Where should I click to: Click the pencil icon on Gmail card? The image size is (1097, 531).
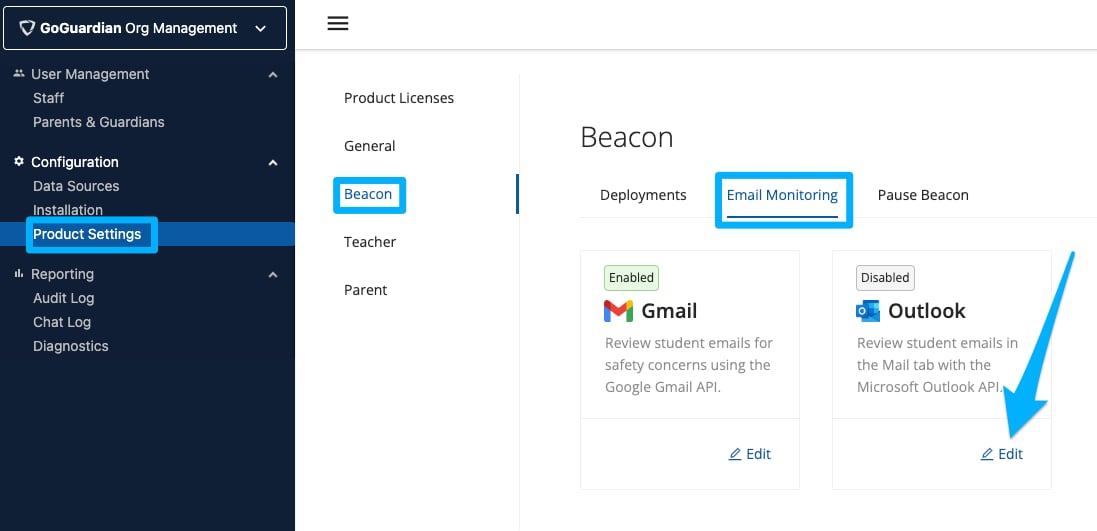coord(735,454)
